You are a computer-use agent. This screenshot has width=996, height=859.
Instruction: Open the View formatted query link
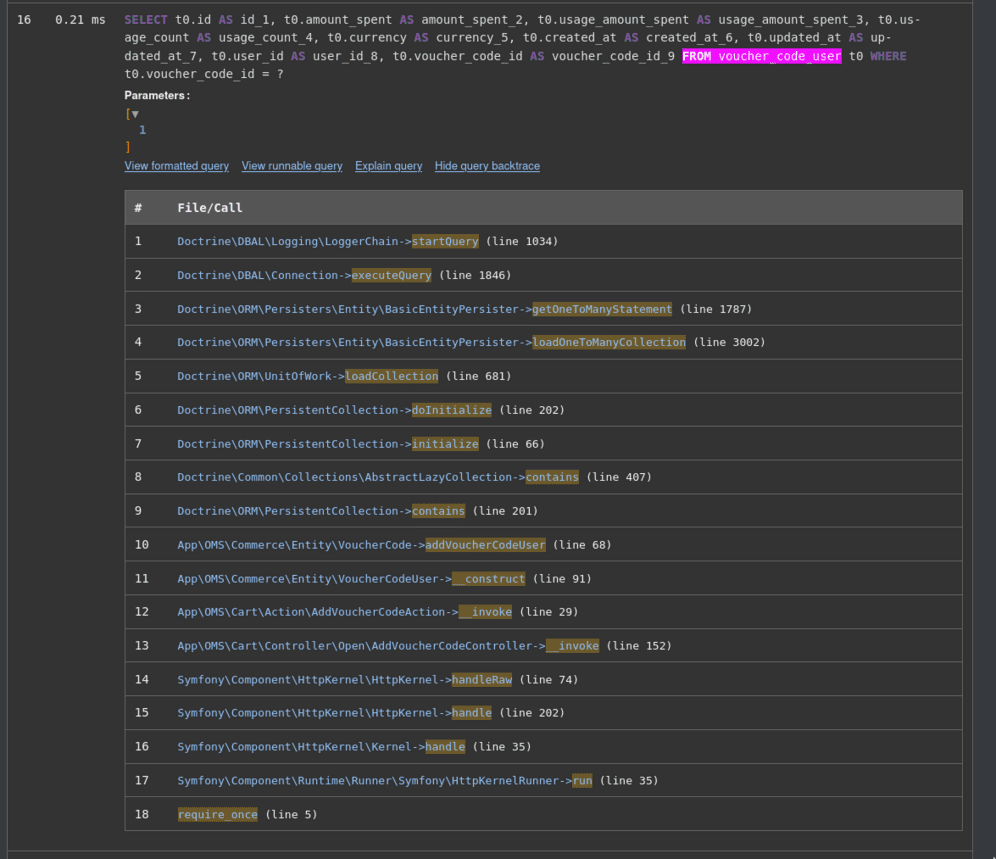176,166
